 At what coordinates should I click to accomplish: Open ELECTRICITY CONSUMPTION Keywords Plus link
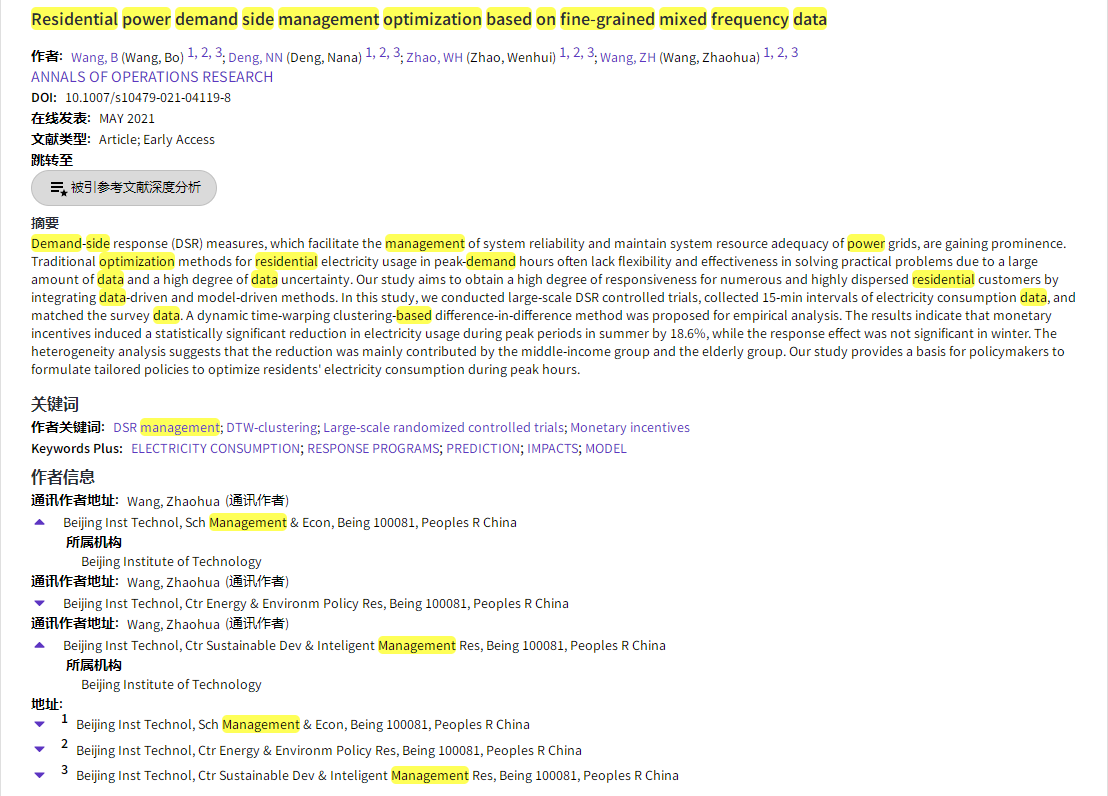(215, 449)
